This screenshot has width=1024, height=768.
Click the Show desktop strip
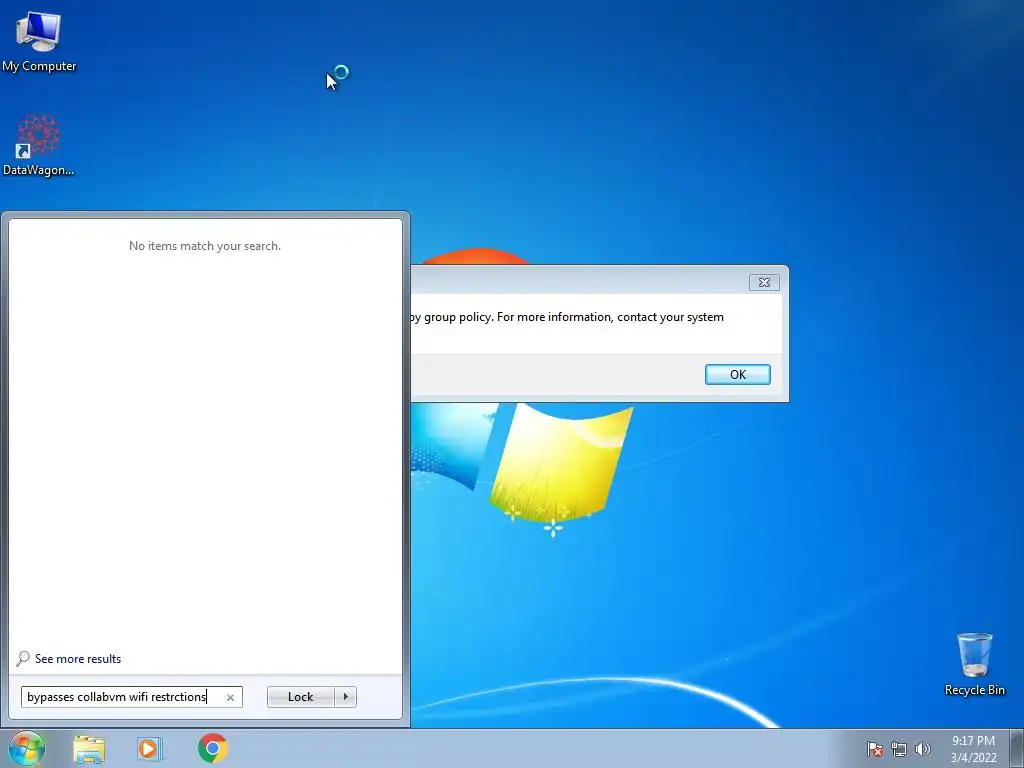coord(1017,748)
